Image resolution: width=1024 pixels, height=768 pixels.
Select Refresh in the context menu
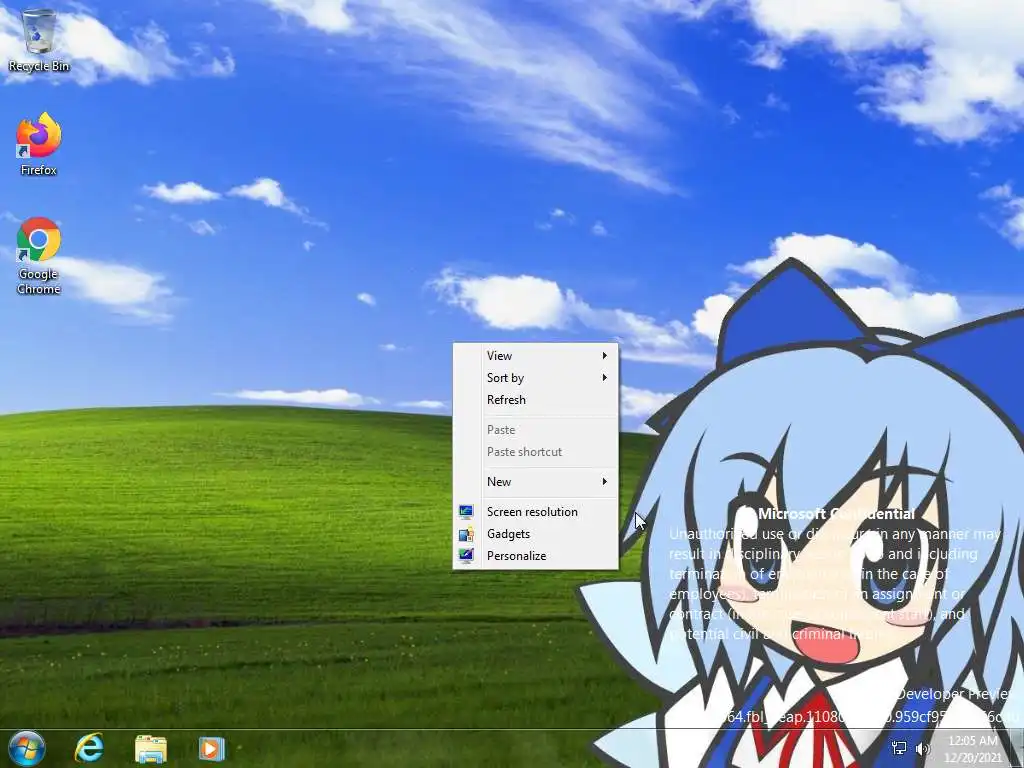536,400
